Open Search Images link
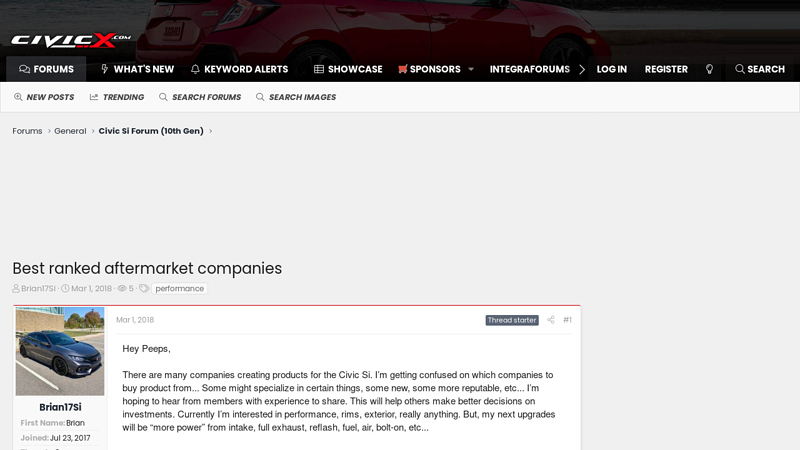The image size is (800, 450). tap(296, 97)
